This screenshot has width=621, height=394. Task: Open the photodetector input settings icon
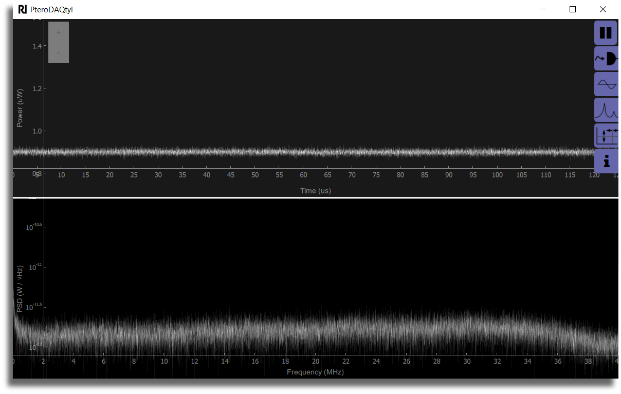coord(606,59)
